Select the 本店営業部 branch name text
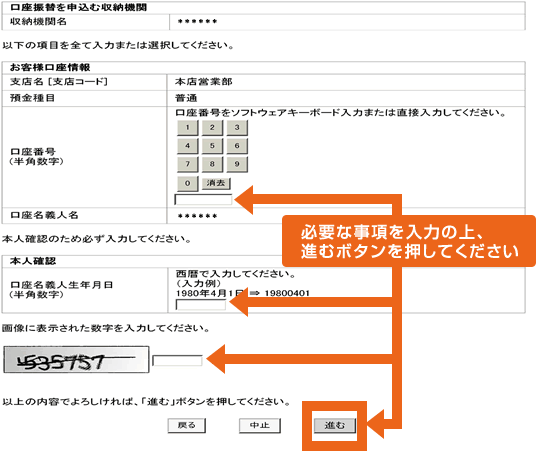Screen dimensions: 537x451 203,82
